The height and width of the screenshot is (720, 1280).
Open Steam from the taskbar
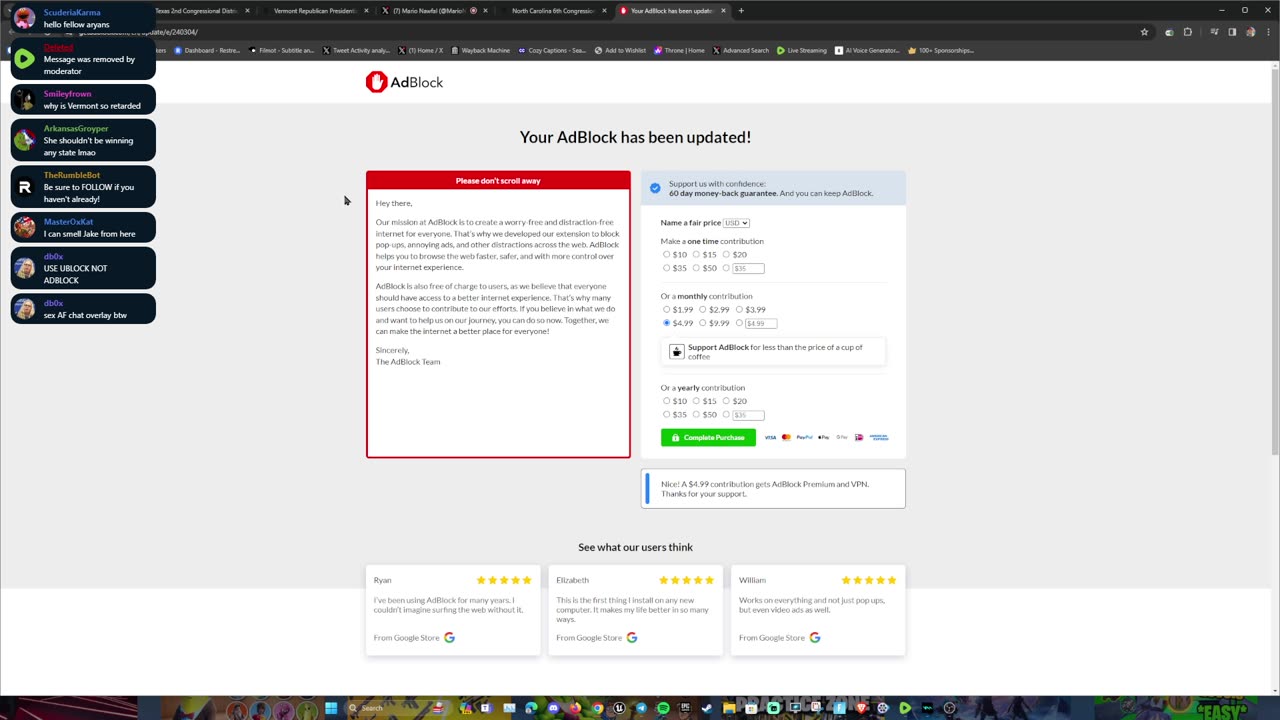click(707, 708)
